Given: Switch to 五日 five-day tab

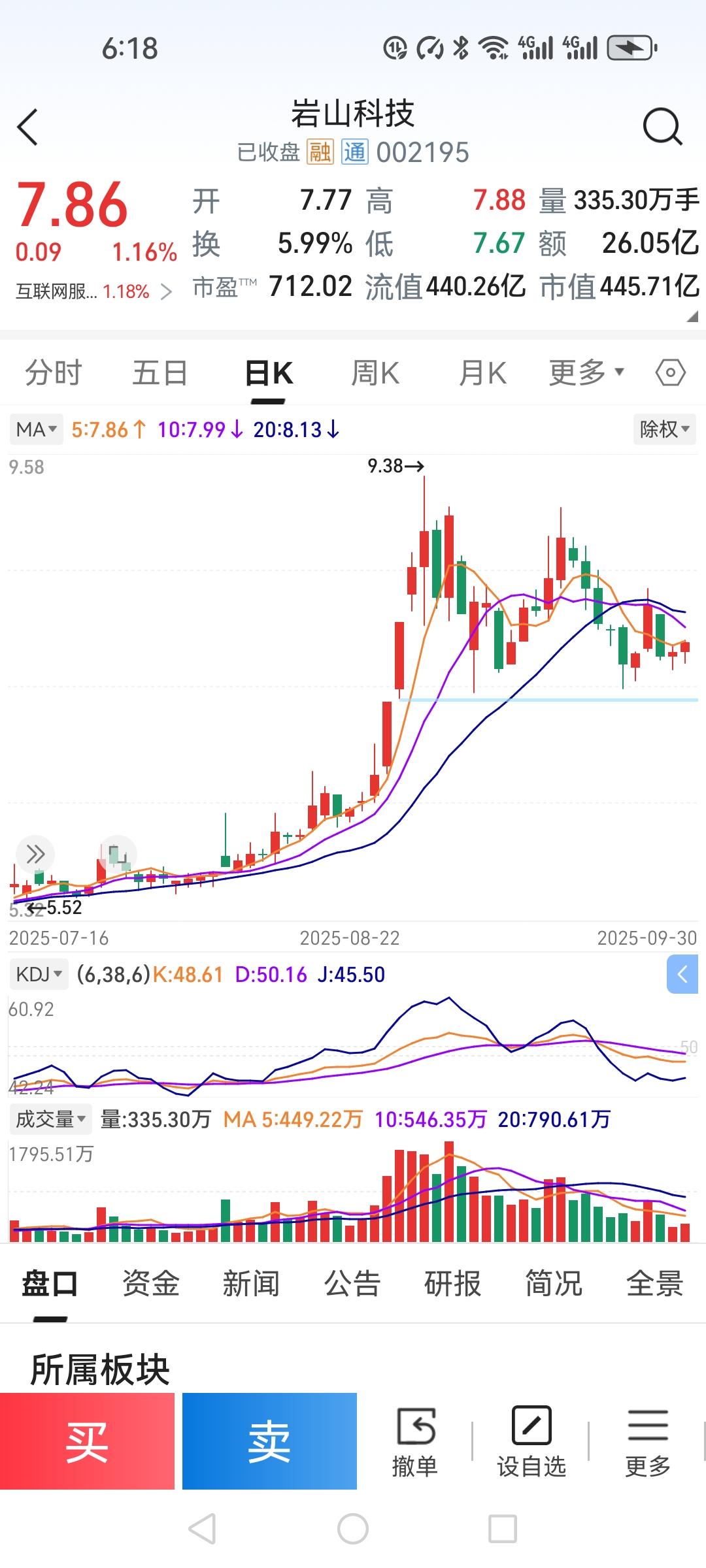Looking at the screenshot, I should click(x=160, y=373).
